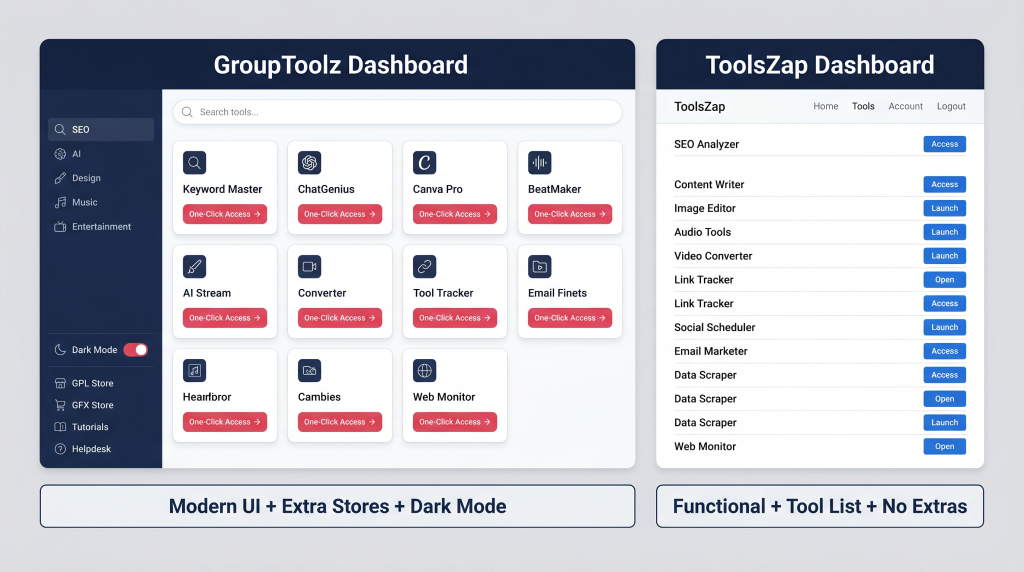Screen dimensions: 1024x572
Task: Click One-Click Access for Canva Pro
Action: pos(455,214)
